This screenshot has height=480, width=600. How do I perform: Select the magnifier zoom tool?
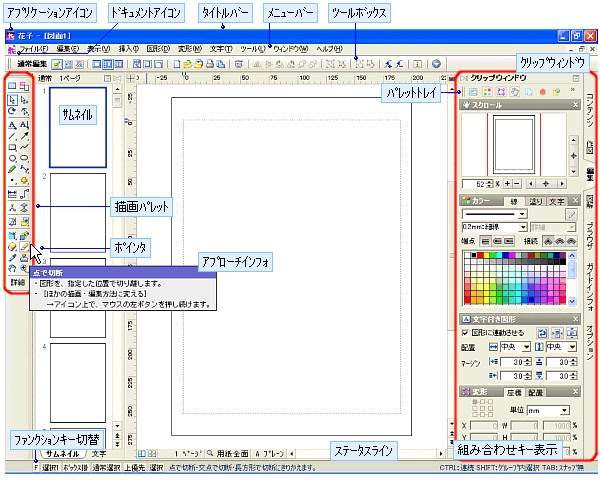24,268
